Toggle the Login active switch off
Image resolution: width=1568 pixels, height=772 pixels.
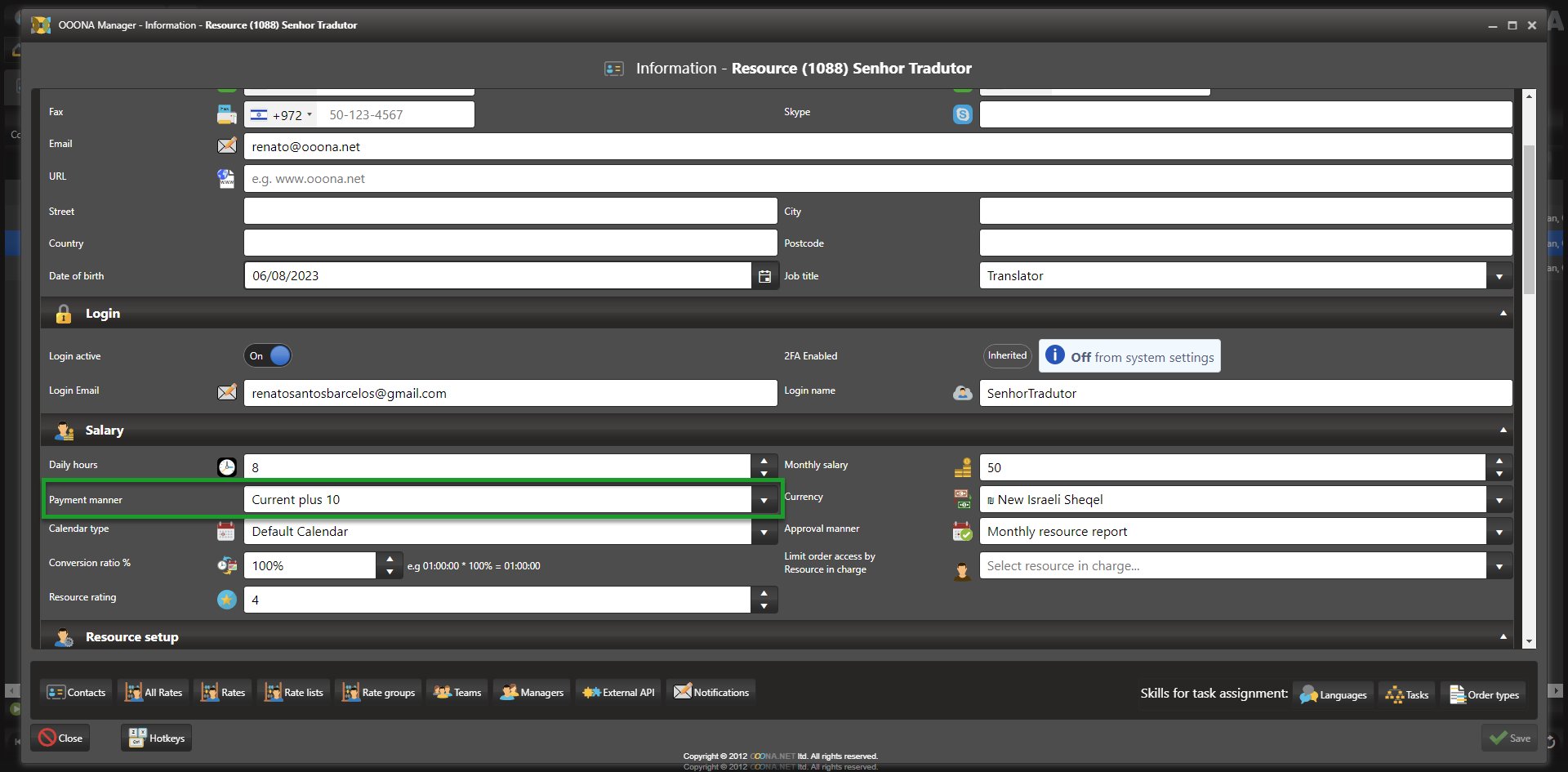click(x=268, y=356)
